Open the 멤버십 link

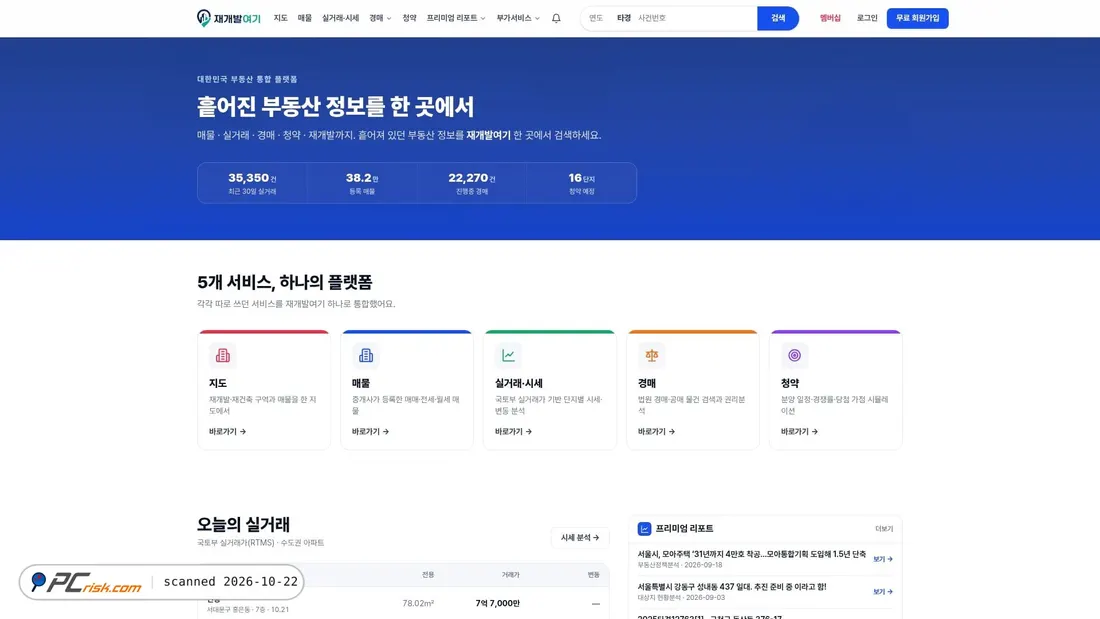tap(830, 18)
